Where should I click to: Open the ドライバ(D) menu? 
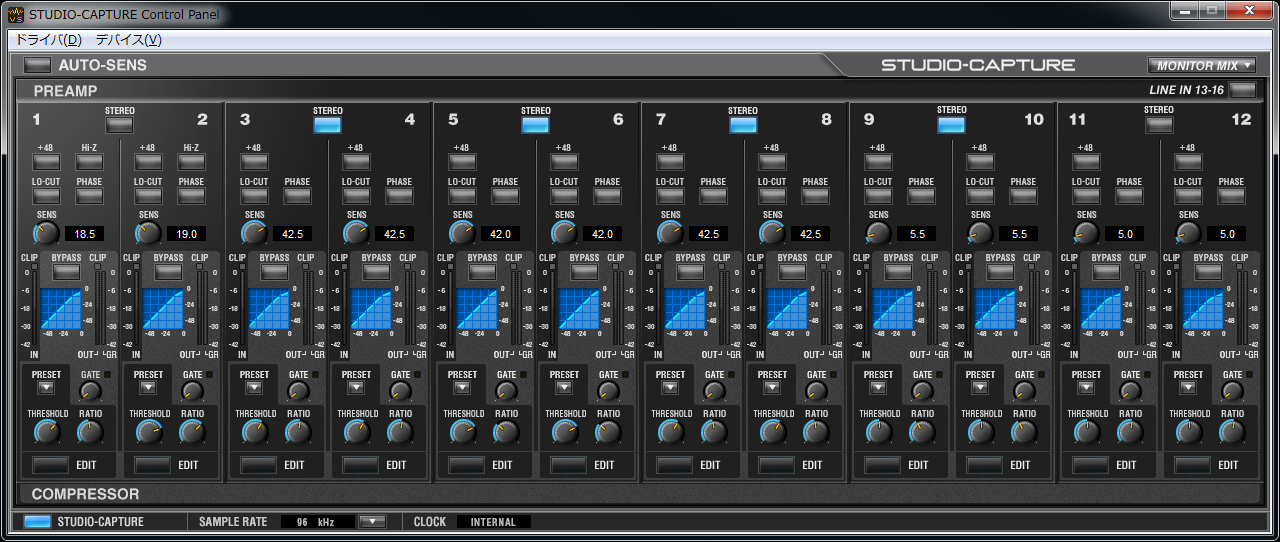point(47,40)
